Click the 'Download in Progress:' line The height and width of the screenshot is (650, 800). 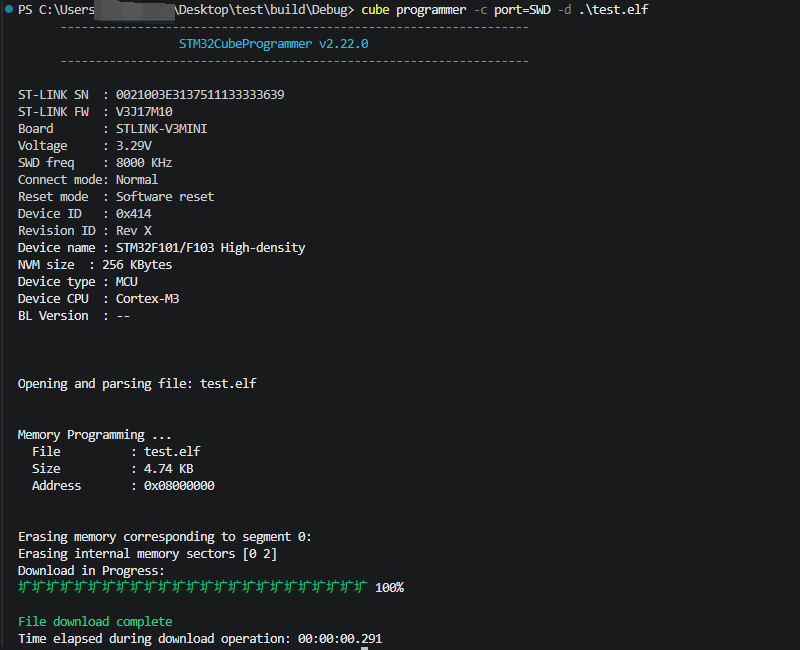(91, 571)
